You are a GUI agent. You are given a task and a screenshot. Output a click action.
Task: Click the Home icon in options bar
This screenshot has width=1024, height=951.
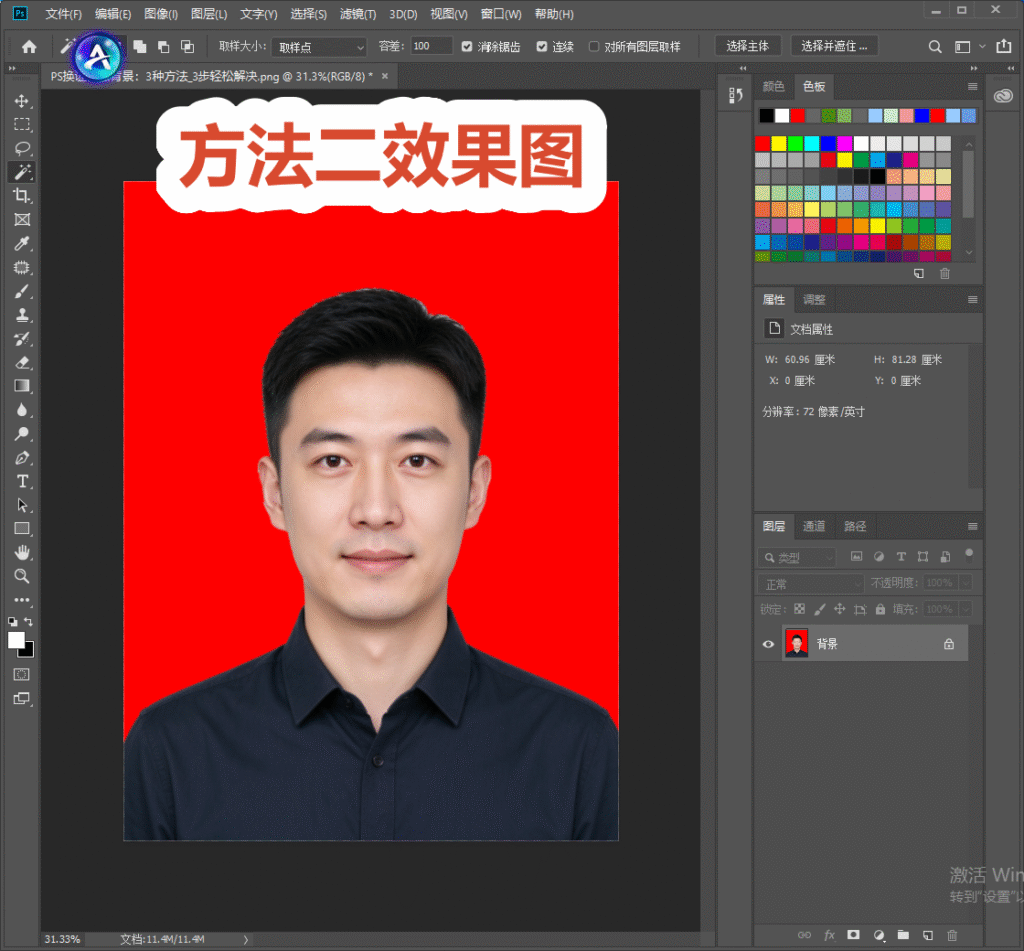(29, 46)
